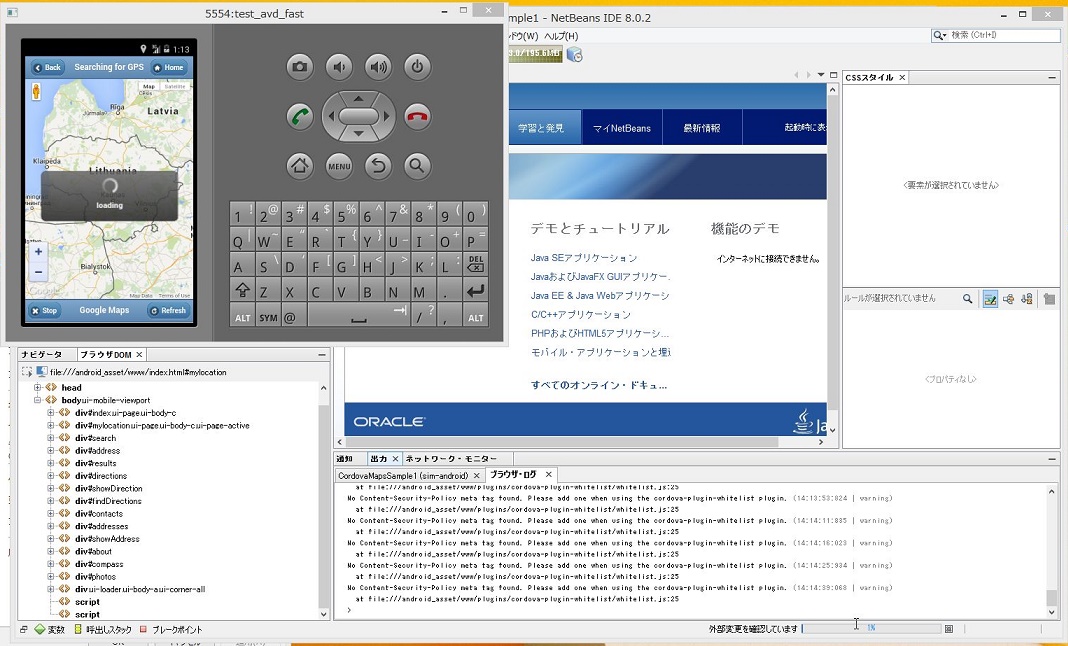This screenshot has height=646, width=1068.
Task: Click the emulator back-arrow hardware button
Action: coord(378,166)
